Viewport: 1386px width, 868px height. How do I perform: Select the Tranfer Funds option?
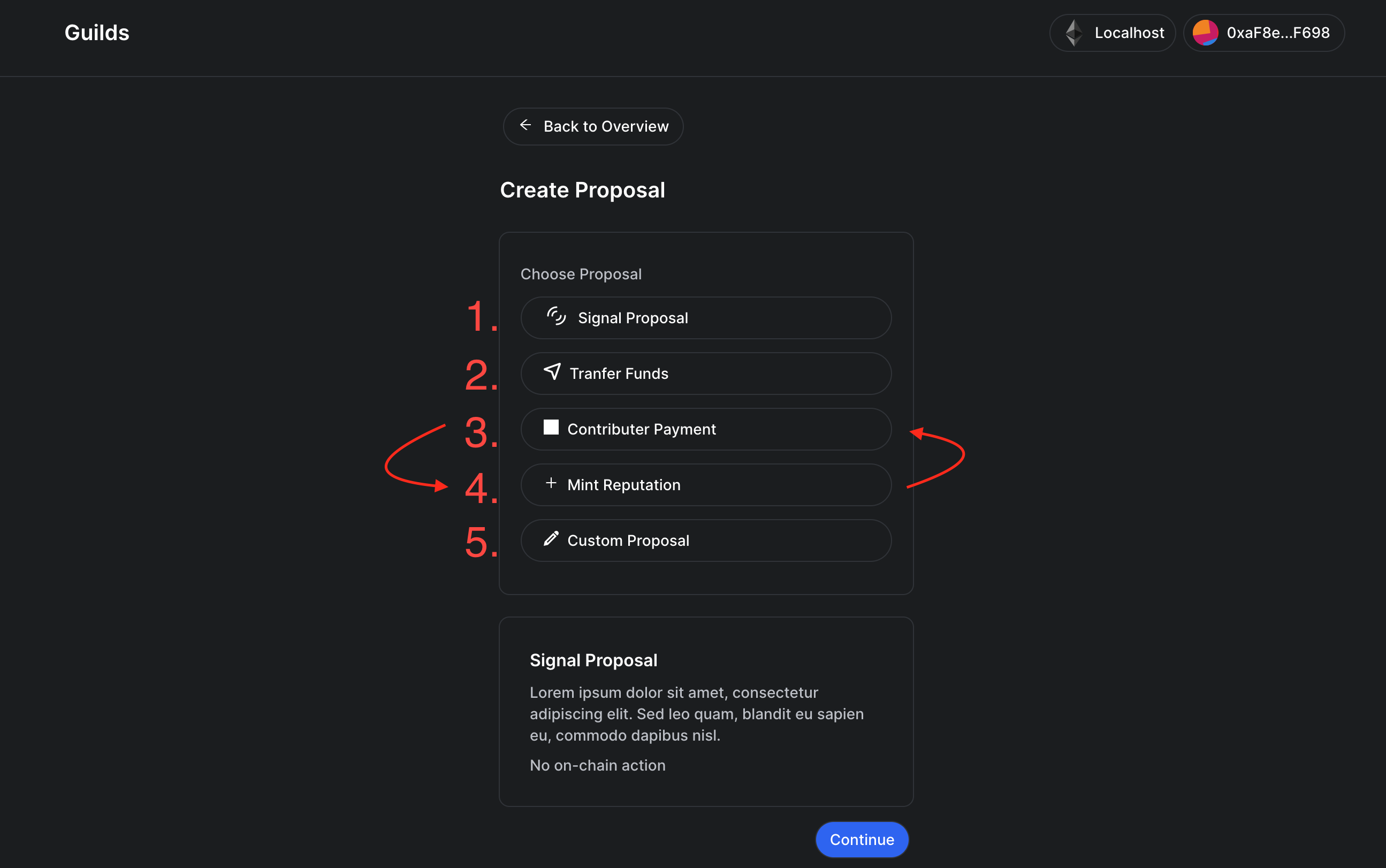[x=705, y=372]
